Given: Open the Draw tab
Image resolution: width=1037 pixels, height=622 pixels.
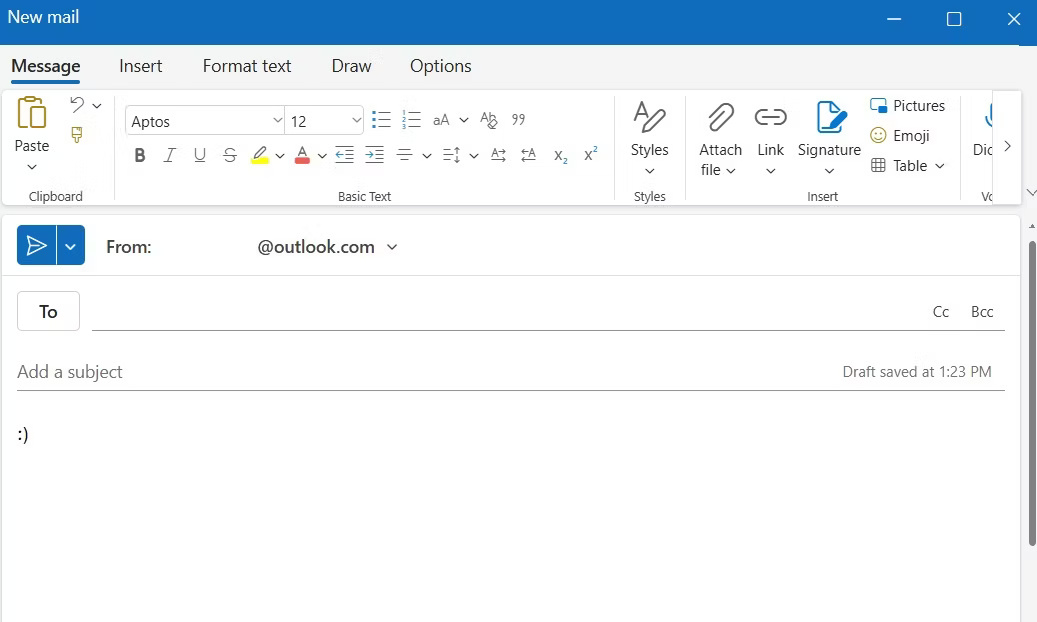Looking at the screenshot, I should (x=351, y=66).
